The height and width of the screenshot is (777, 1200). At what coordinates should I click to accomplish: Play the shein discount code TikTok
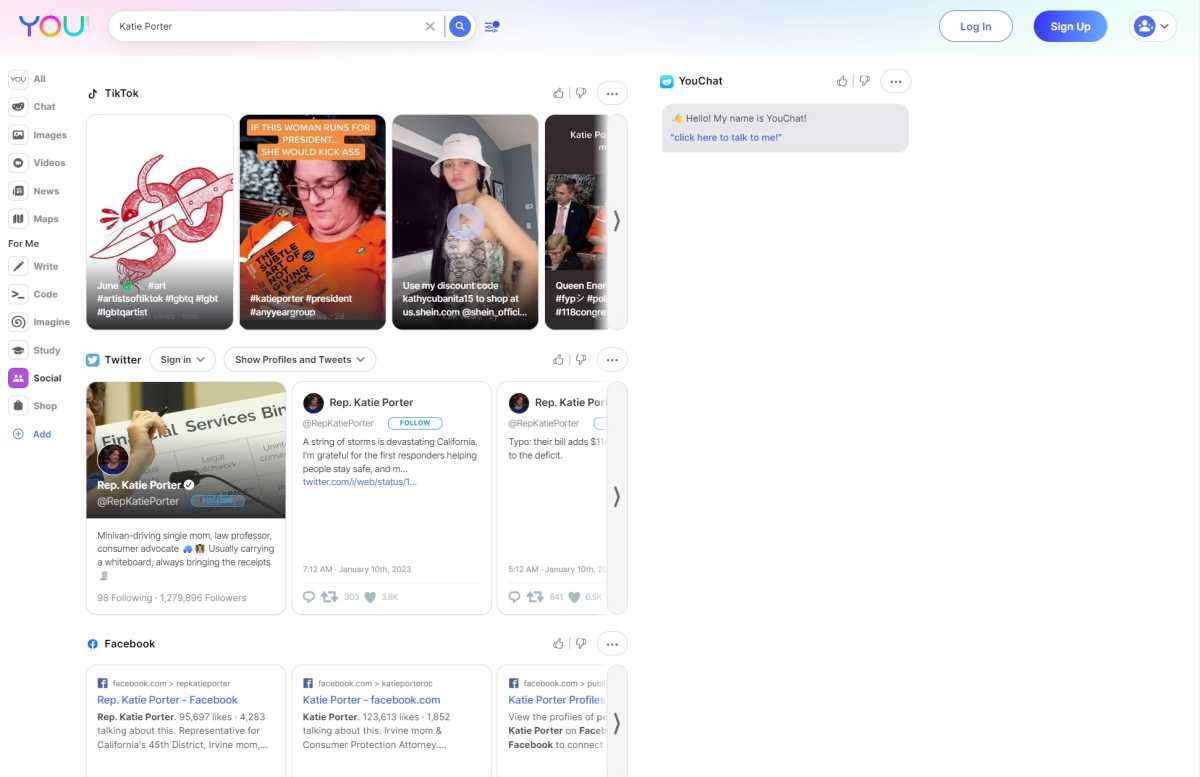point(465,221)
